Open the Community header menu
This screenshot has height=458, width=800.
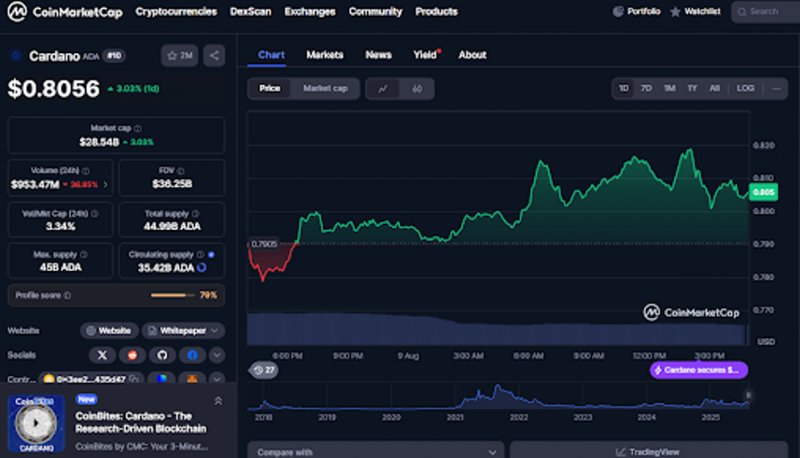click(376, 12)
